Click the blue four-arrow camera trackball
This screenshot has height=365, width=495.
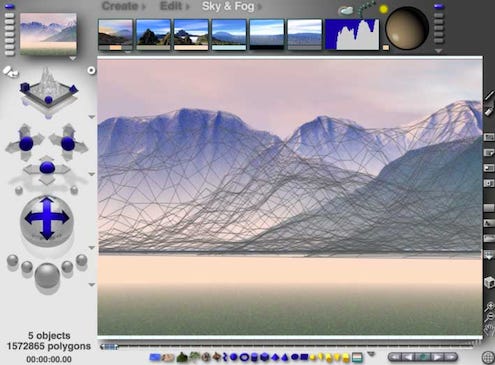coord(47,218)
